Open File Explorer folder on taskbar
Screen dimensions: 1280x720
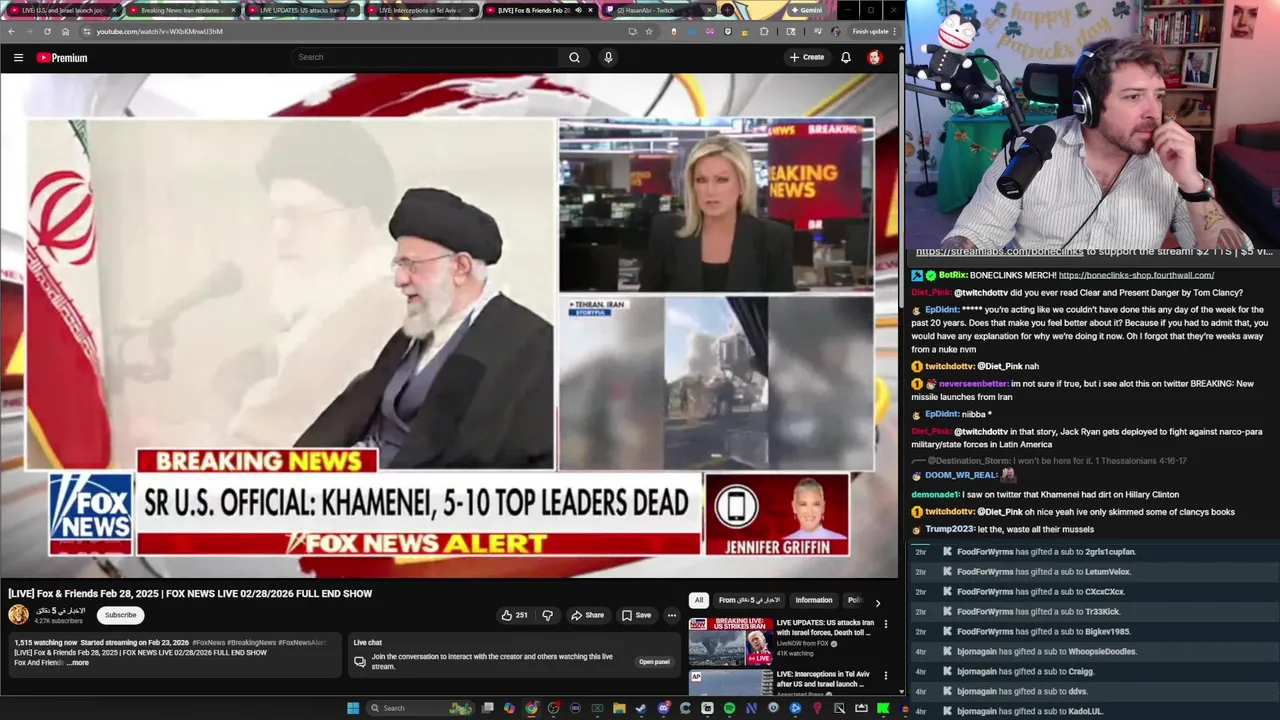[619, 708]
